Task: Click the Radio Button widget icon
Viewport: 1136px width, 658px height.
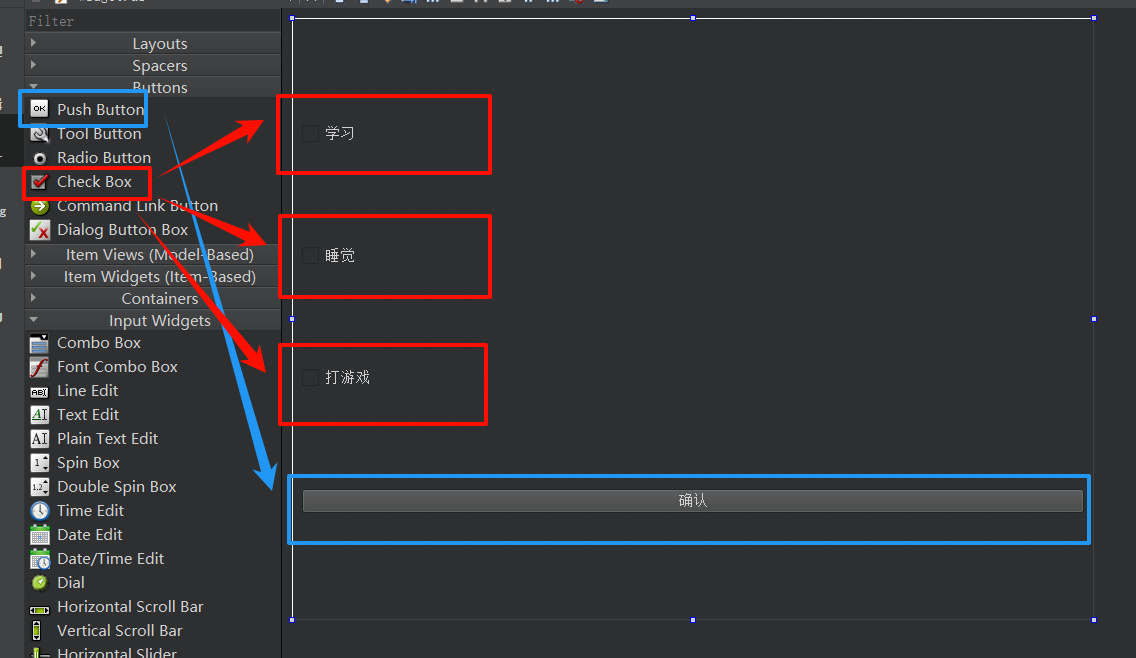Action: (x=39, y=158)
